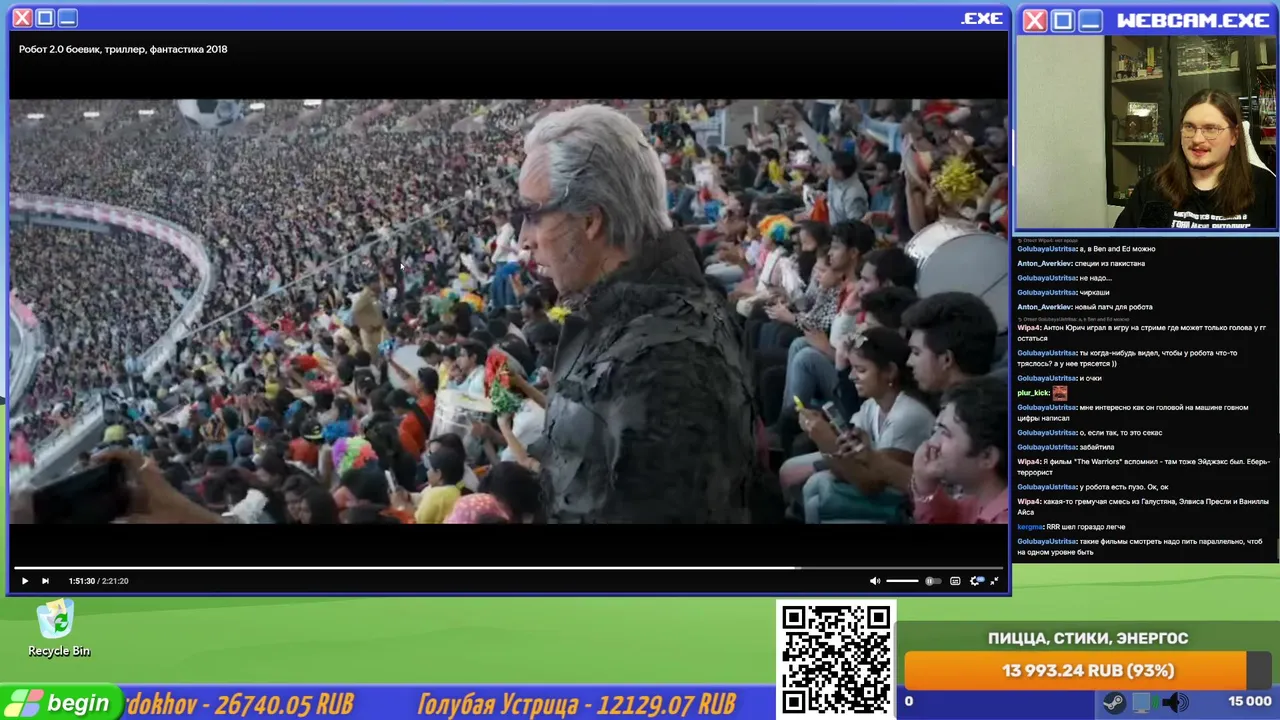Click donor ticker 'Голубая Устрица - 12129.07 RUB'
Screen dimensions: 1280x720
577,704
